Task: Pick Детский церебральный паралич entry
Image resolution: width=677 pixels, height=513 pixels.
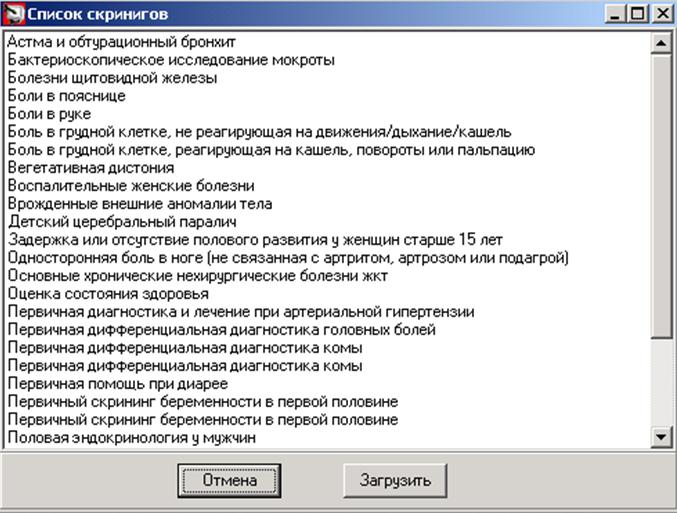Action: tap(122, 222)
